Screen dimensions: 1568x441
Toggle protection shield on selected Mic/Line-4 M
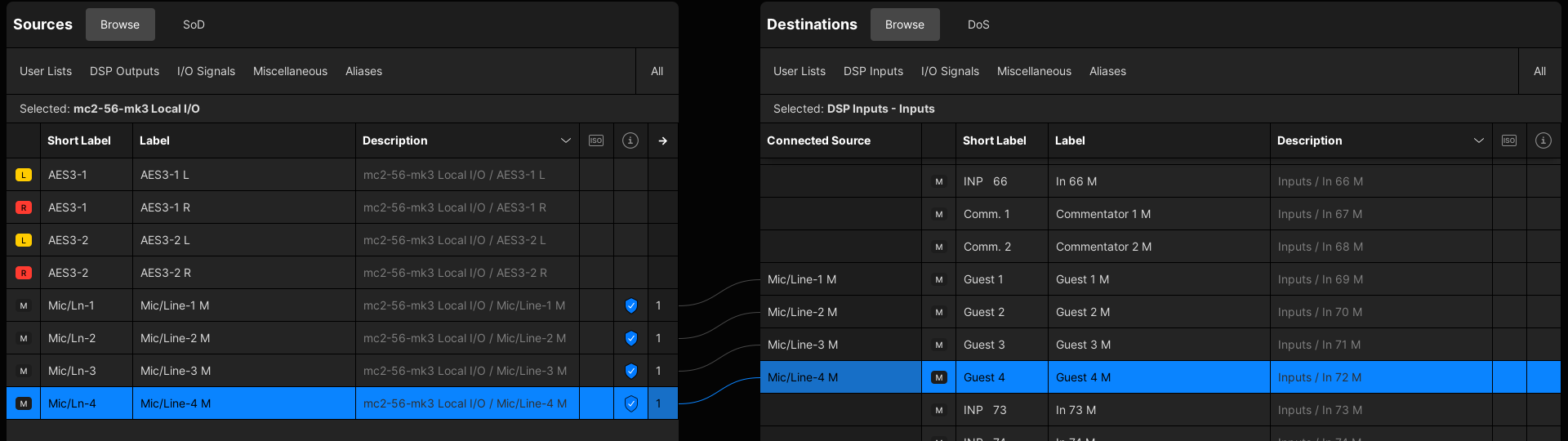tap(630, 403)
